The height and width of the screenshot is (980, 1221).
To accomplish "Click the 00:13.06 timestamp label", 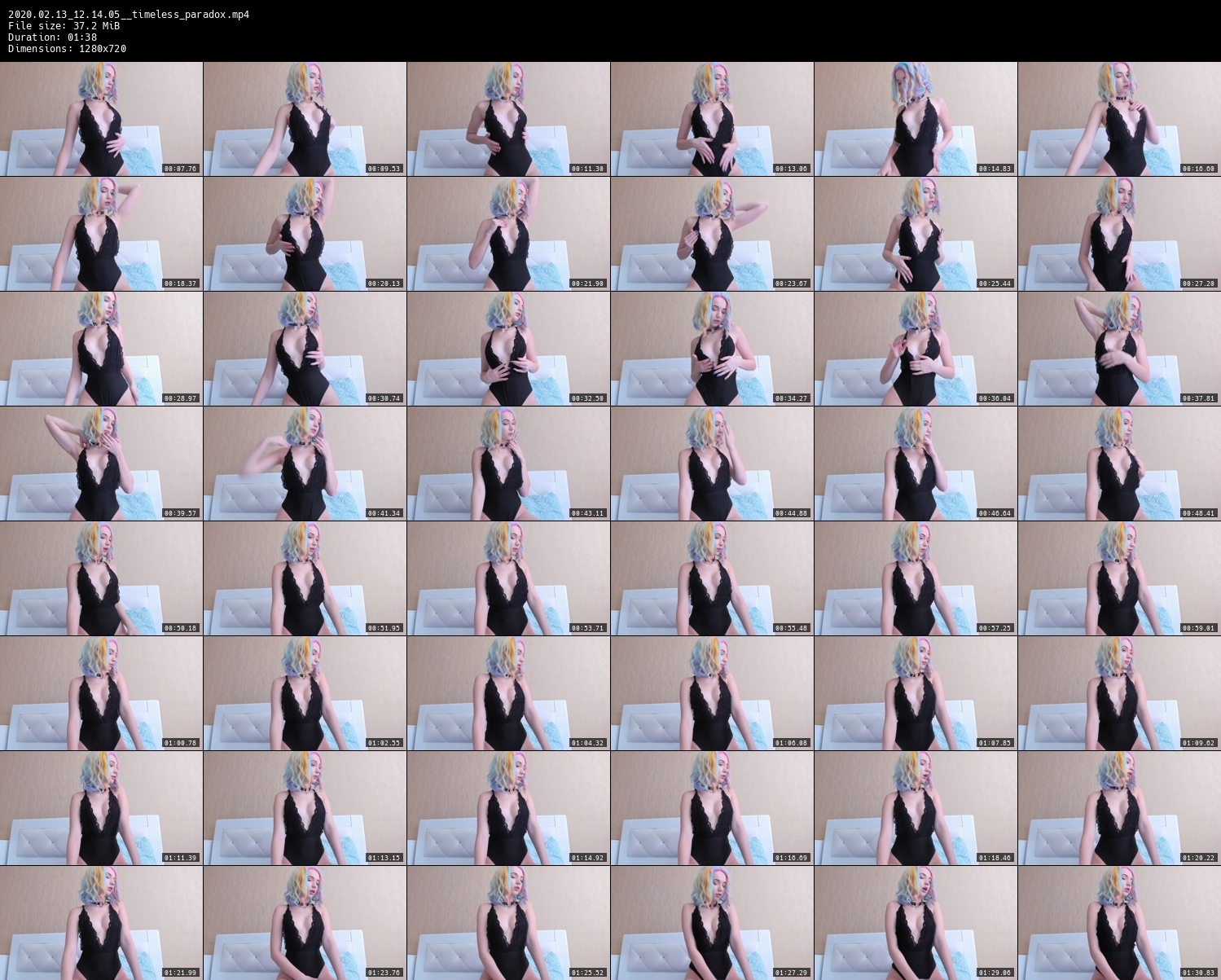I will [x=791, y=169].
